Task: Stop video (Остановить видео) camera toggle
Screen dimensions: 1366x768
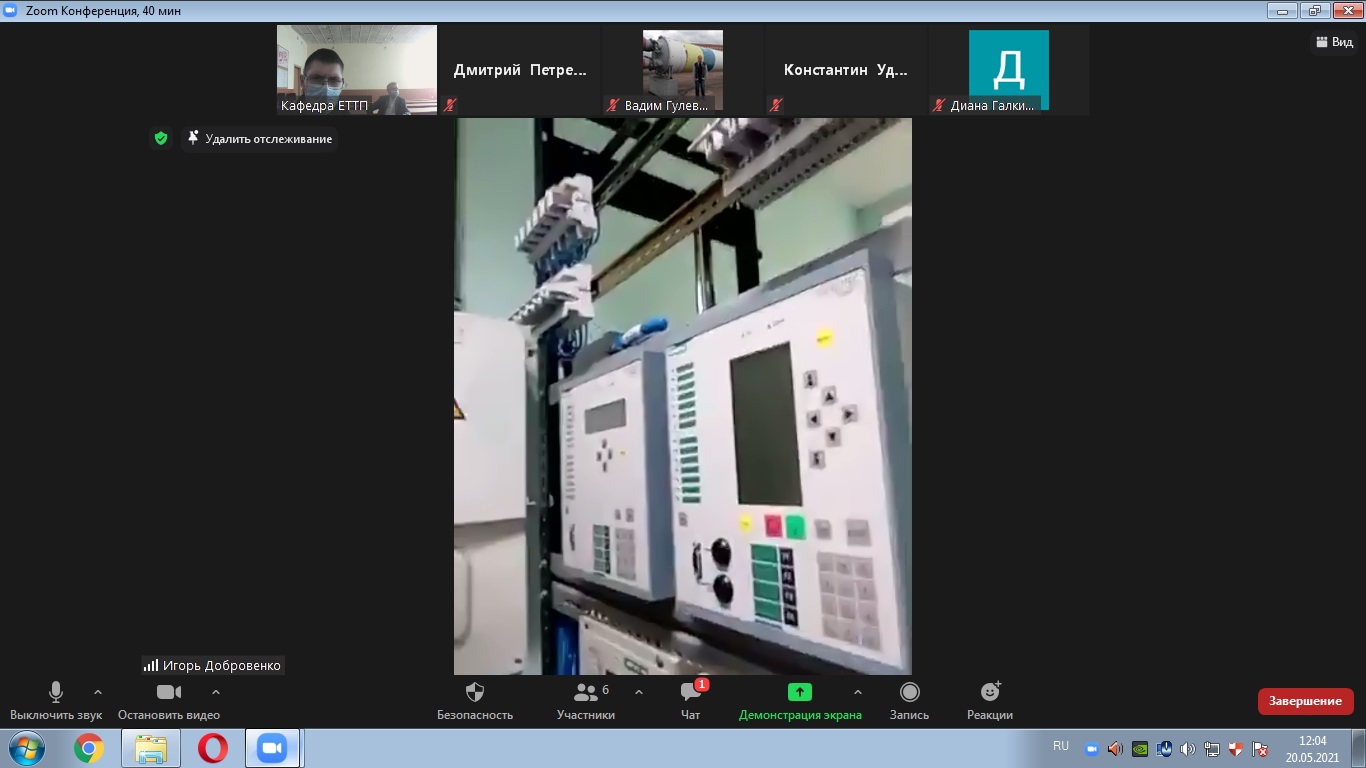Action: (168, 699)
